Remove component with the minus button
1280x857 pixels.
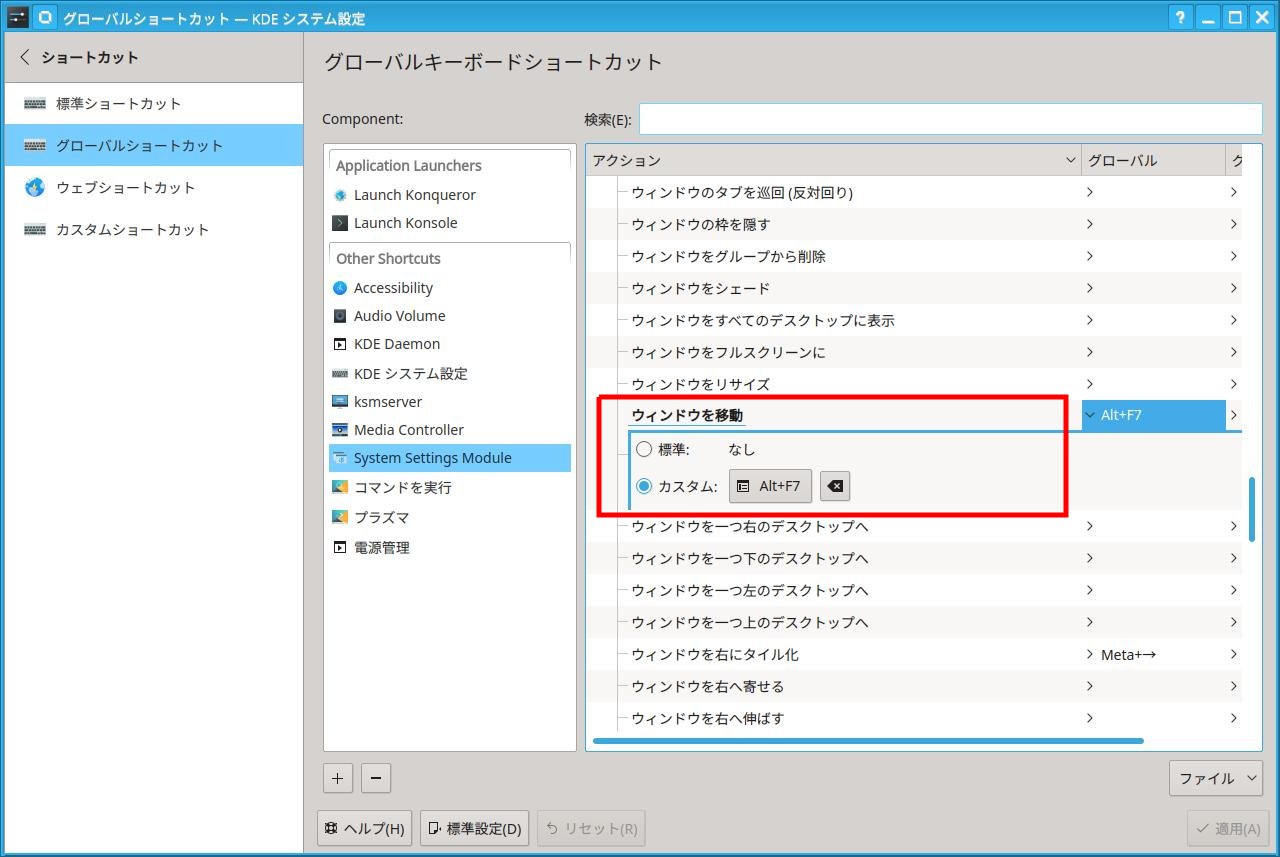click(375, 778)
